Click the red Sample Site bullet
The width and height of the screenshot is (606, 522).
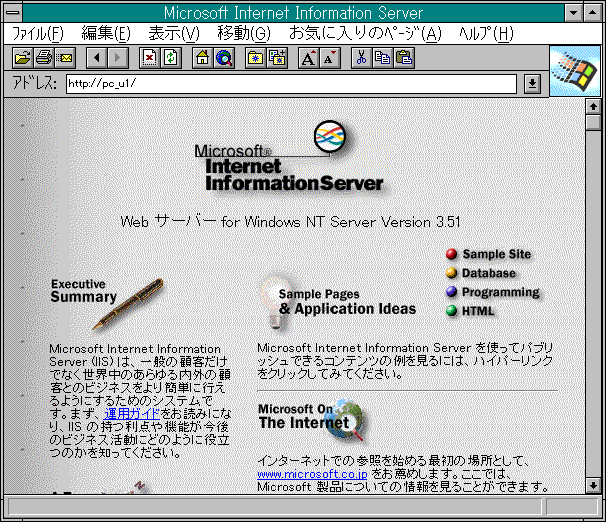[x=451, y=254]
